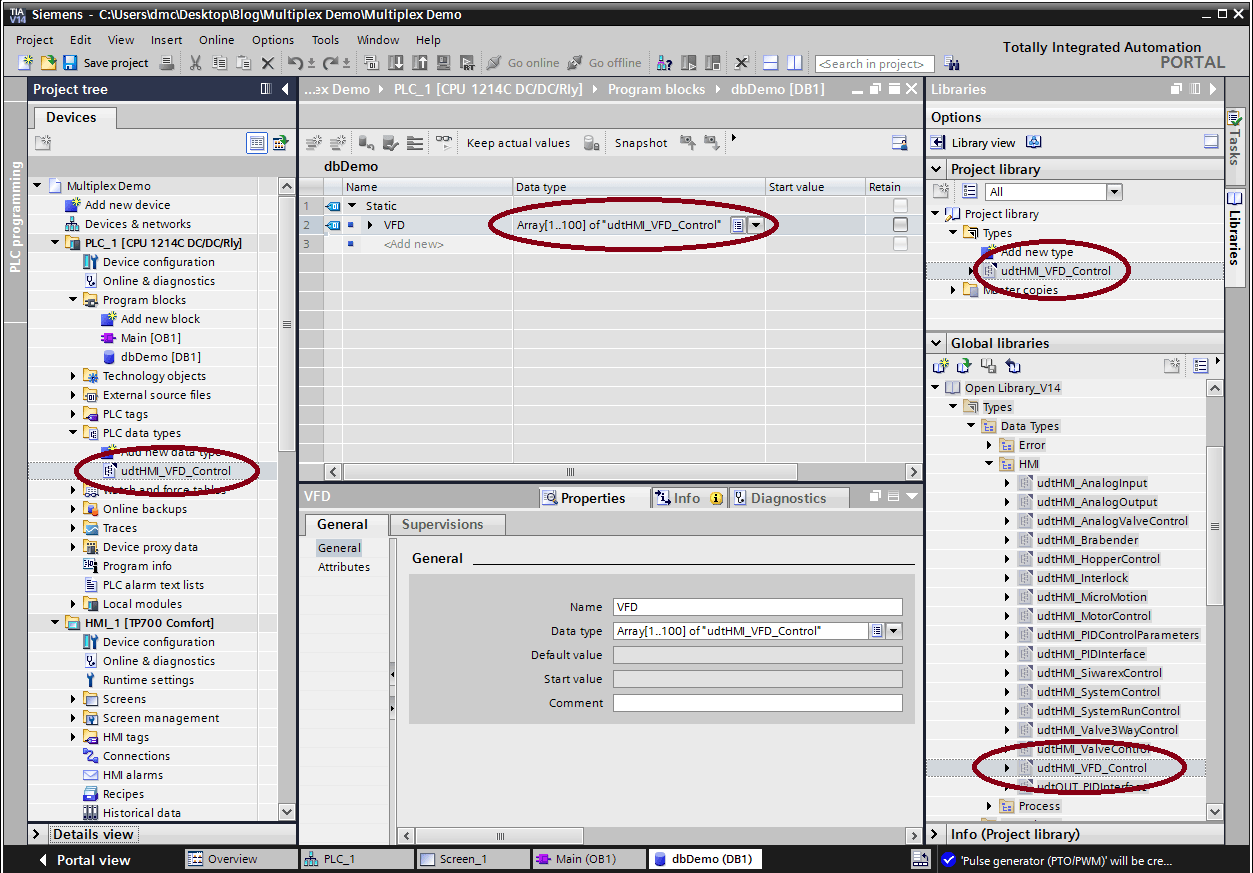Click the Compile icon in toolbar
Screen dimensions: 1253x873
tap(371, 63)
